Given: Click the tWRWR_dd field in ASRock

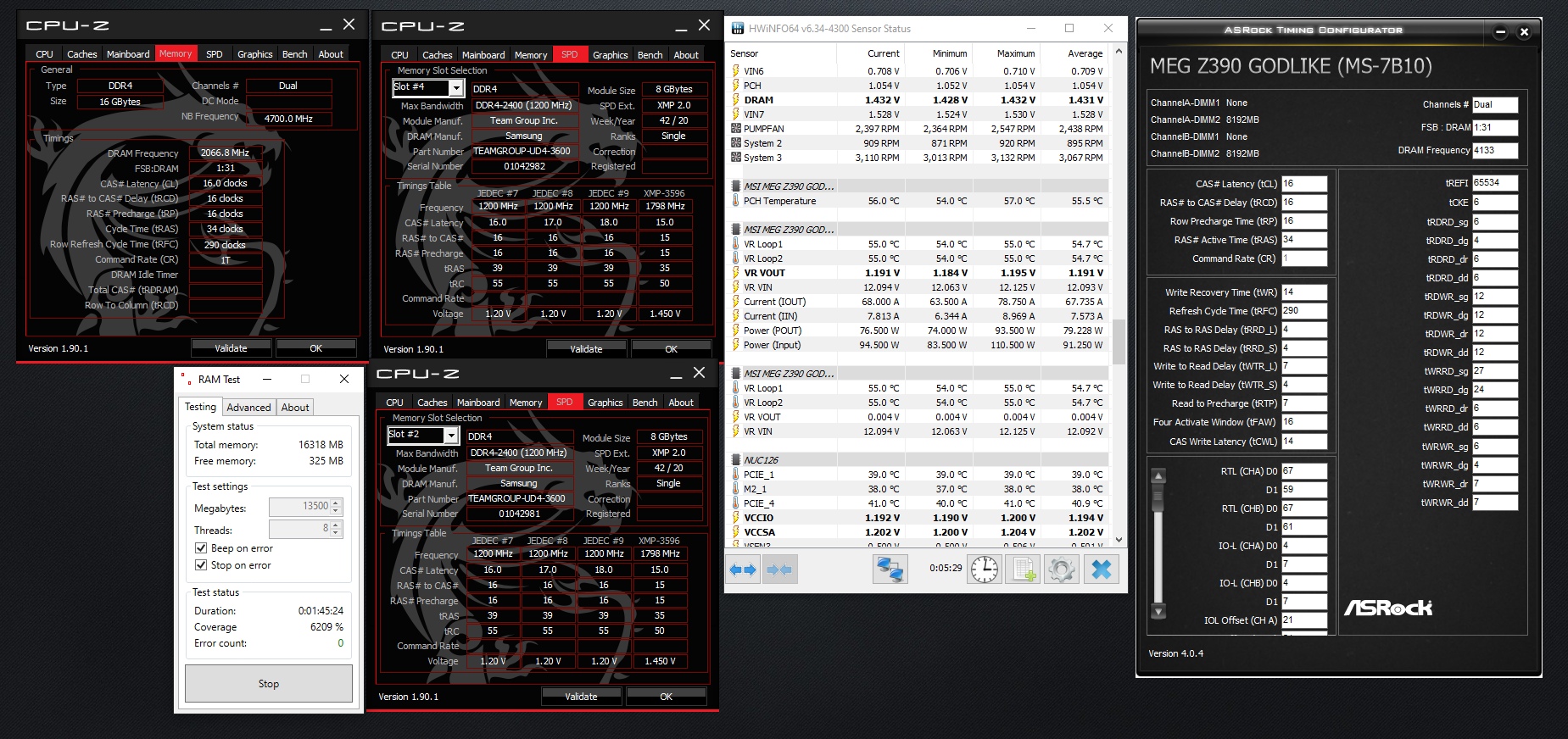Looking at the screenshot, I should (x=1495, y=503).
